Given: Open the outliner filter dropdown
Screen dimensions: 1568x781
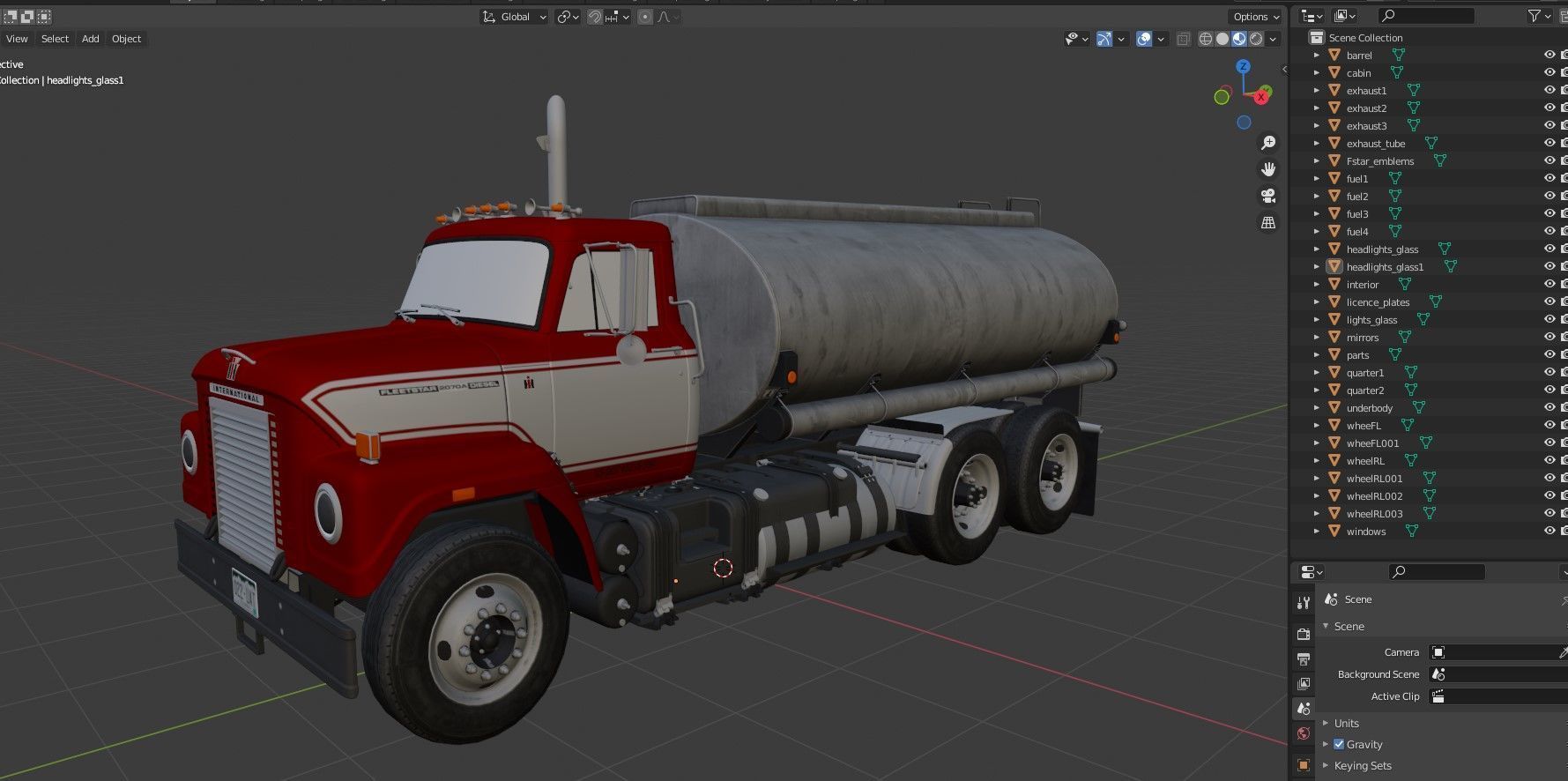Looking at the screenshot, I should click(x=1540, y=16).
